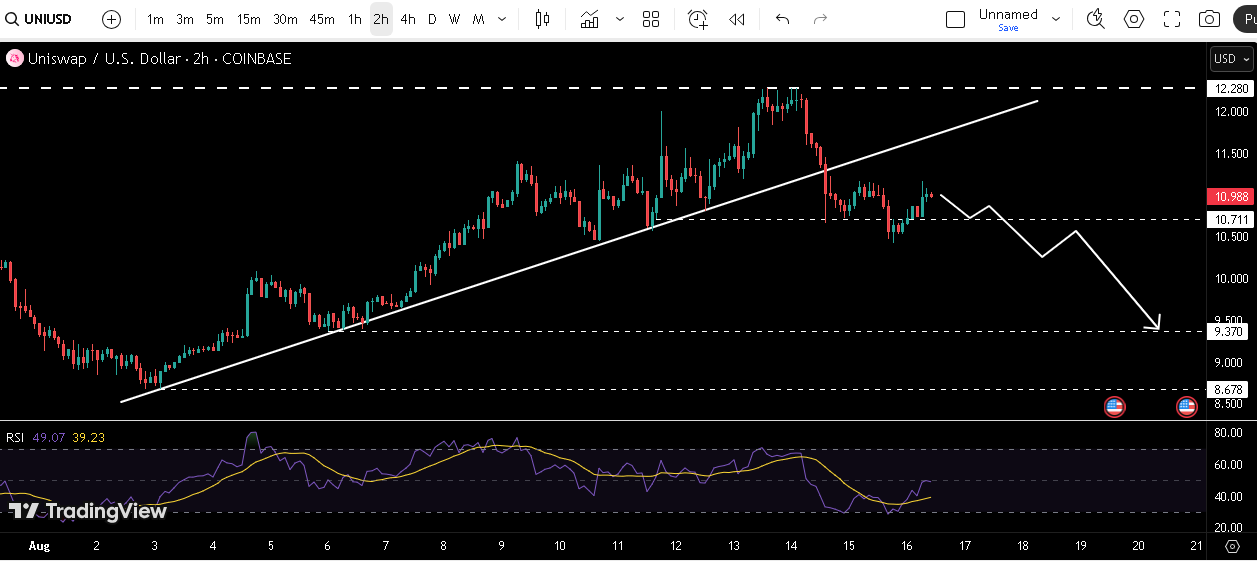Switch to 1m timeframe
Viewport: 1257px width, 561px height.
click(x=155, y=19)
